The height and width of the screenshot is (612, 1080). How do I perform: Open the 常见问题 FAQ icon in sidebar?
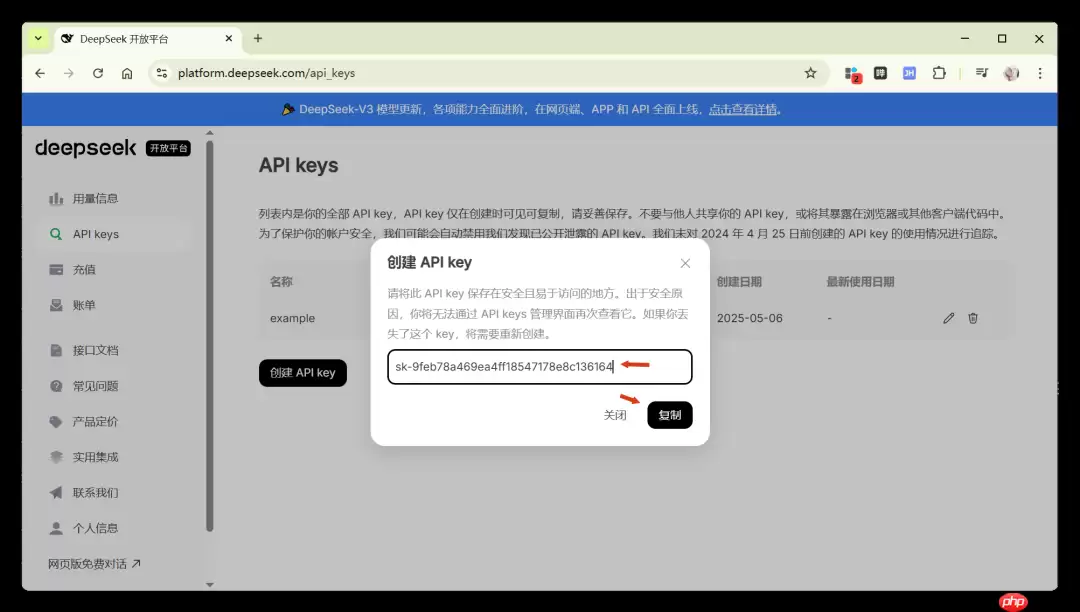(x=55, y=386)
